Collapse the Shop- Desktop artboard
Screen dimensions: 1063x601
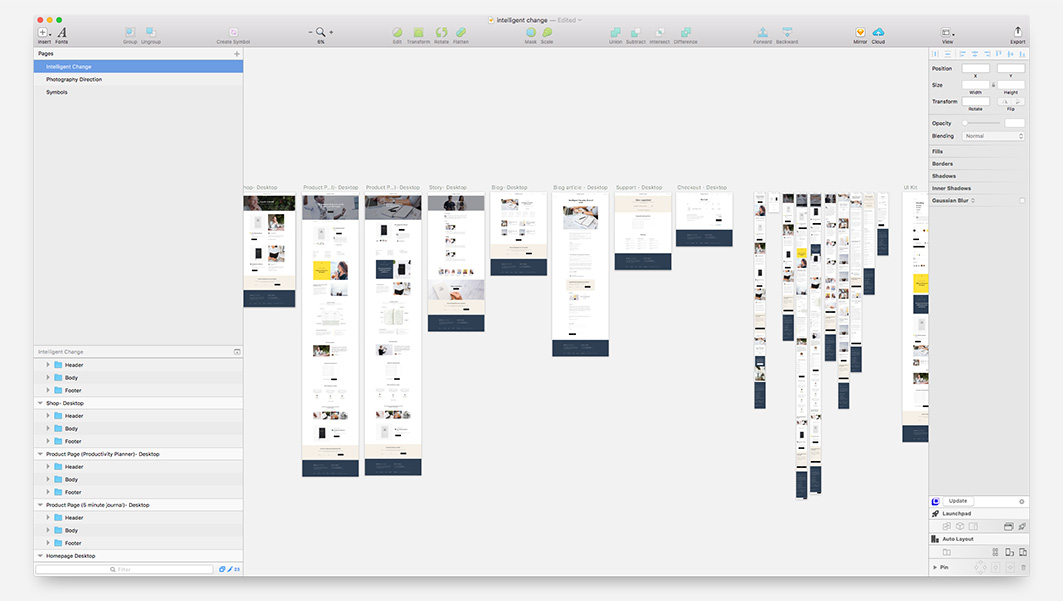click(x=40, y=403)
